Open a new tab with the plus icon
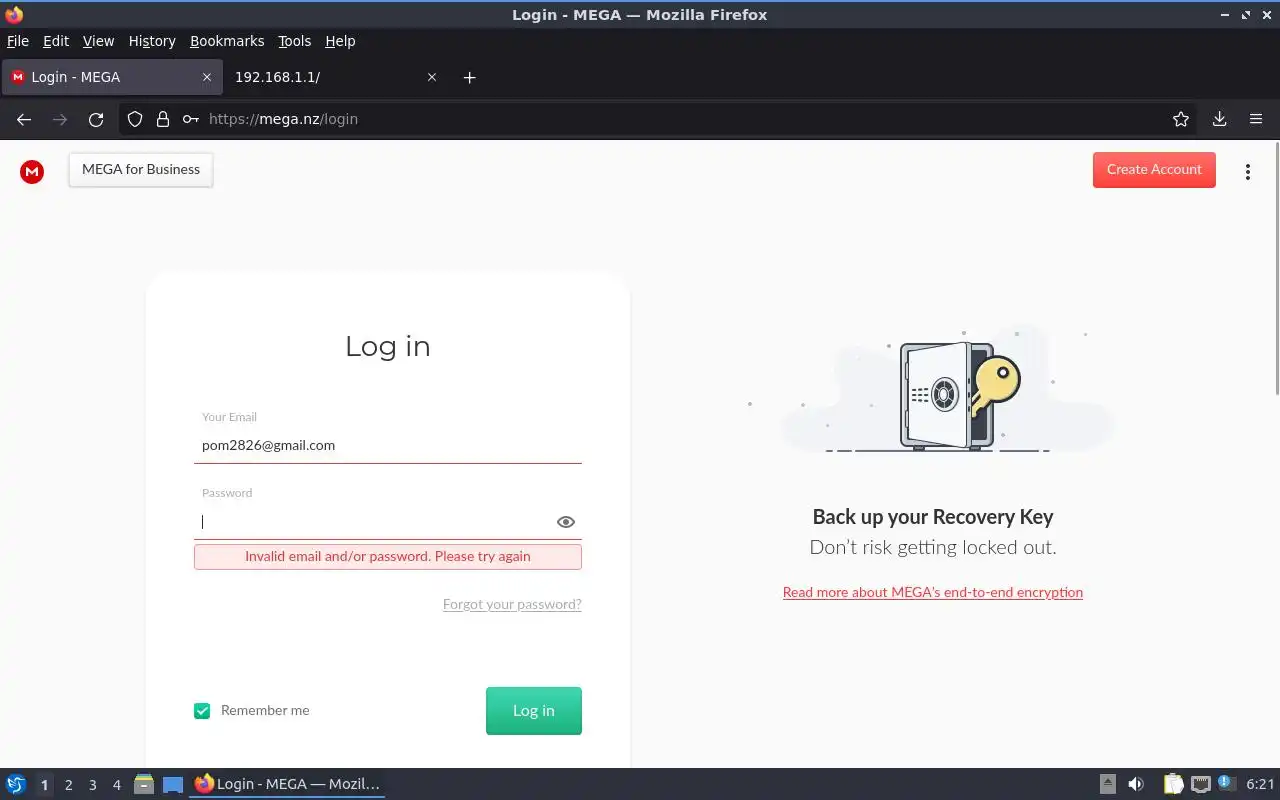Image resolution: width=1280 pixels, height=800 pixels. pos(470,77)
